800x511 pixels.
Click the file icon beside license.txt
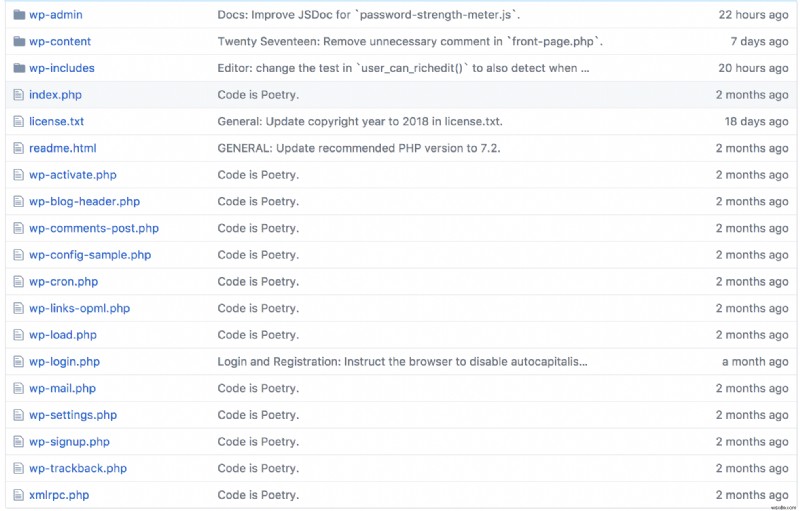tap(18, 121)
